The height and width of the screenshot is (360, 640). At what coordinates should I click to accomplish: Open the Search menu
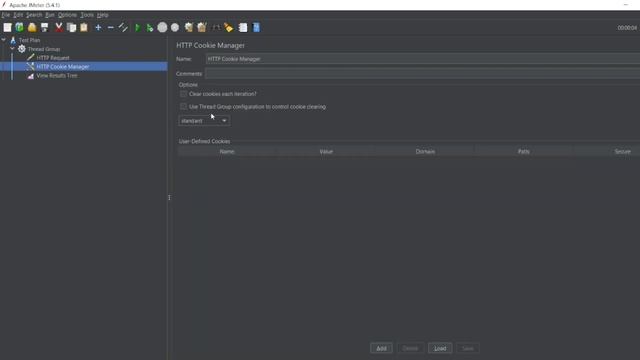34,15
